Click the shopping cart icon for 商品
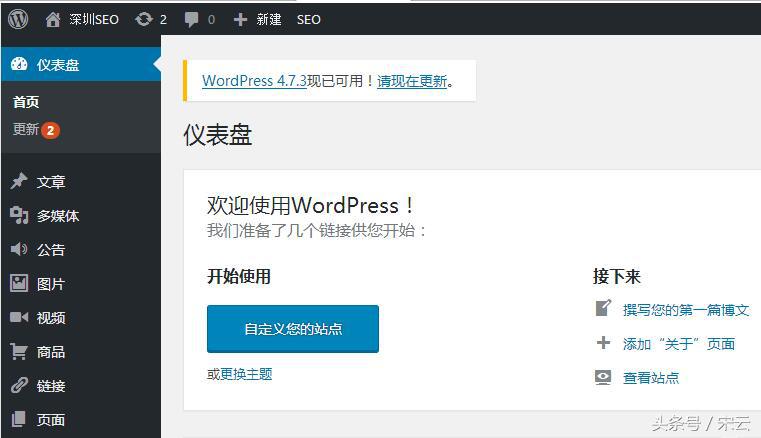The image size is (761, 438). (x=19, y=351)
